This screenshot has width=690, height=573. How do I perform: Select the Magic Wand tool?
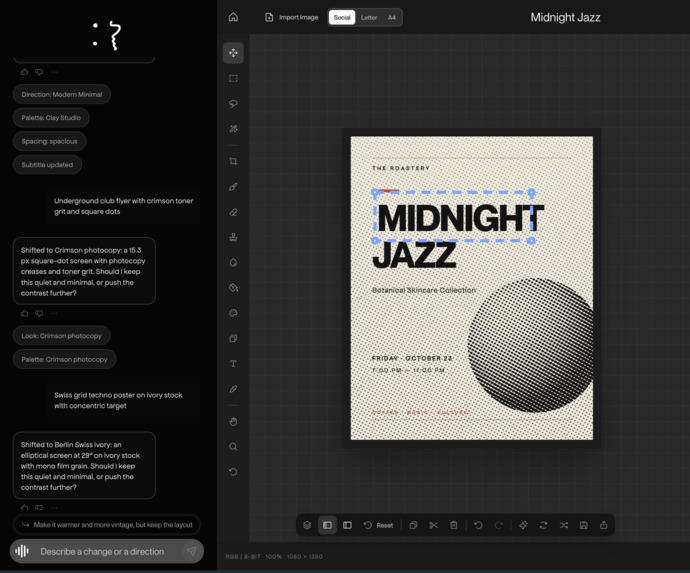click(233, 129)
